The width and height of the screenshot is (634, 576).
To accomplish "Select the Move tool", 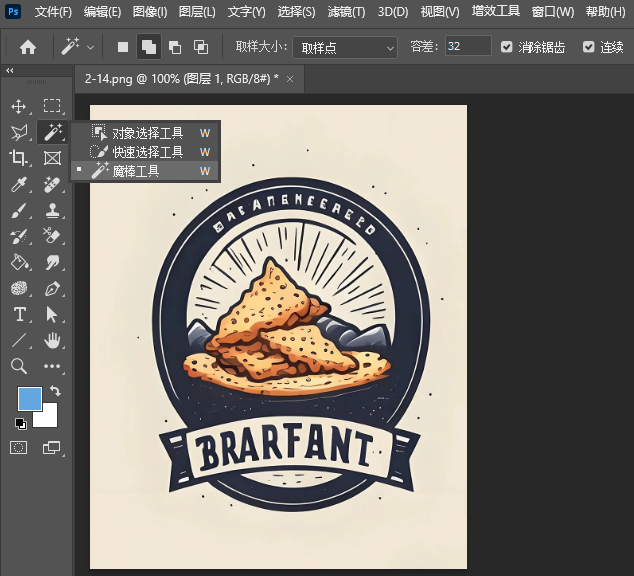I will (x=18, y=106).
